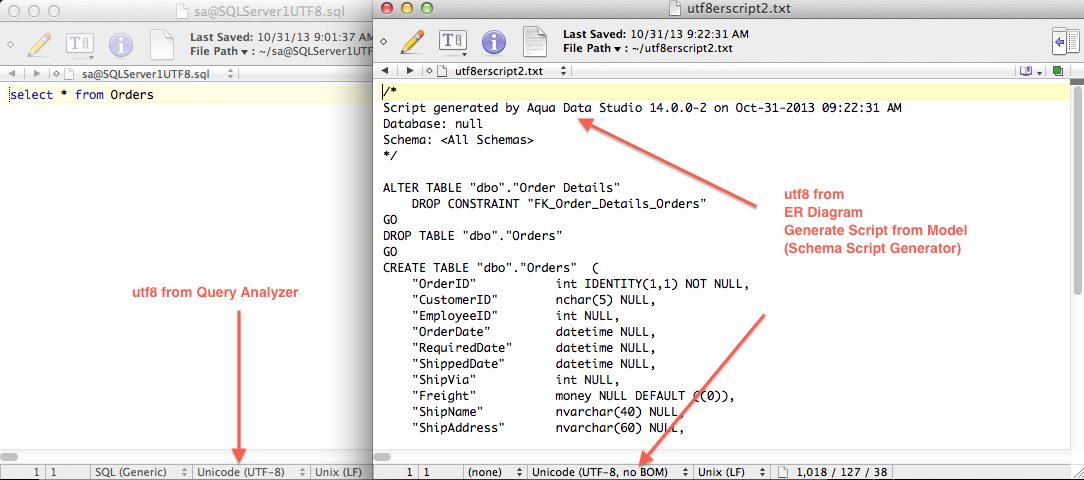
Task: Open Unicode (UTF-8, no BOM) encoding popup
Action: pyautogui.click(x=608, y=473)
